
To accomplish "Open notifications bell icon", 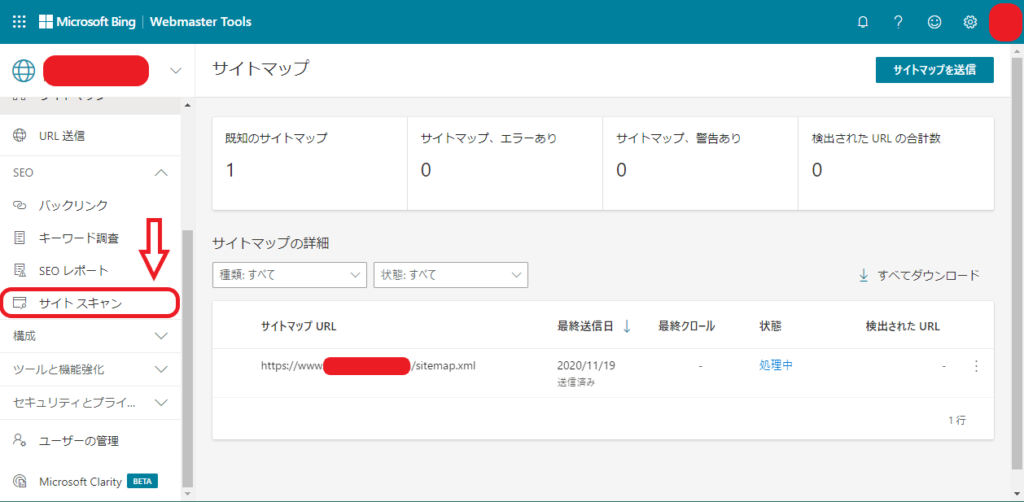I will [x=863, y=22].
